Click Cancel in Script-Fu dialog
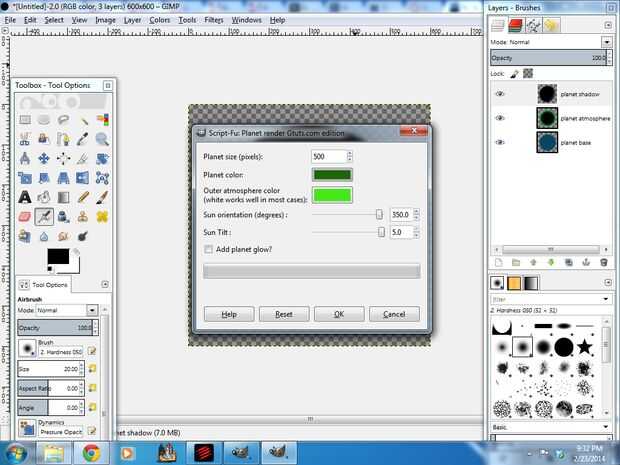This screenshot has width=620, height=465. [x=394, y=314]
